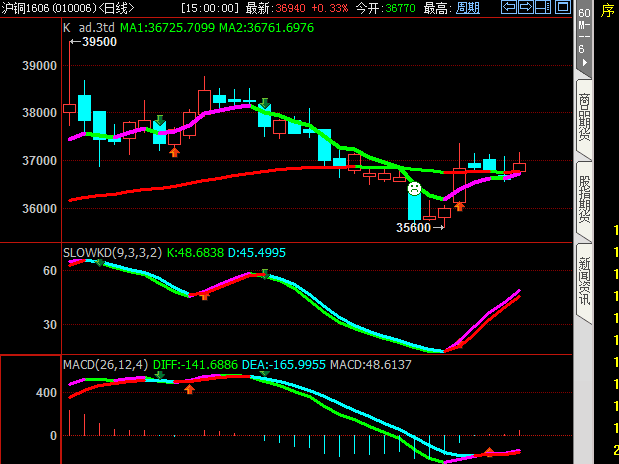The height and width of the screenshot is (464, 619).
Task: Toggle the split-panel layout icon
Action: 543,7
